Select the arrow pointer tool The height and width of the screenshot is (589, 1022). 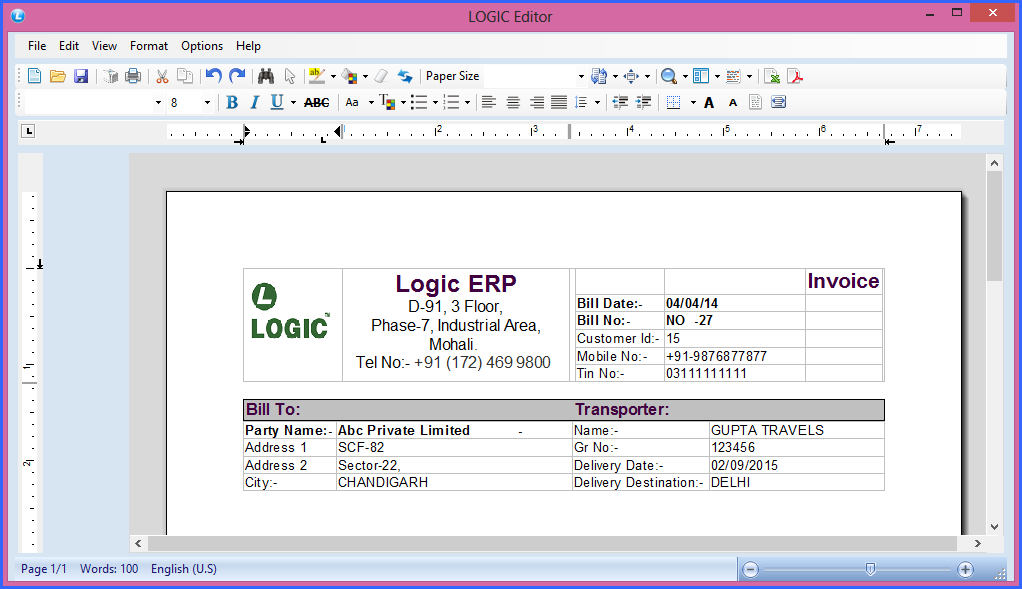click(x=289, y=76)
